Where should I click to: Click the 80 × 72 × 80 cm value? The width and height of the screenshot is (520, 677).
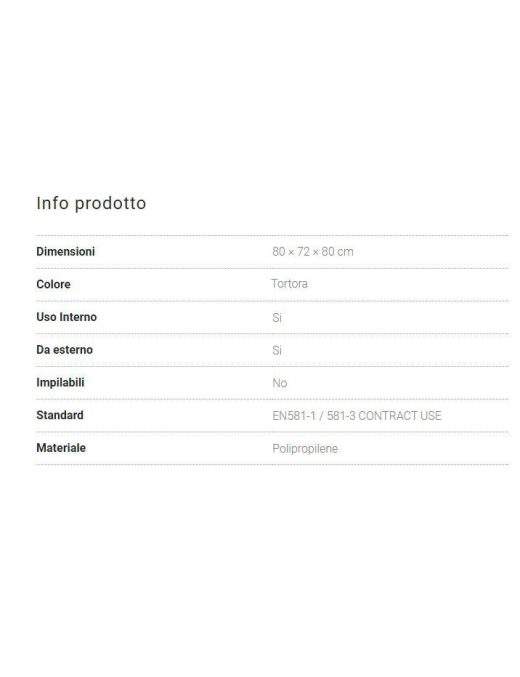click(313, 252)
